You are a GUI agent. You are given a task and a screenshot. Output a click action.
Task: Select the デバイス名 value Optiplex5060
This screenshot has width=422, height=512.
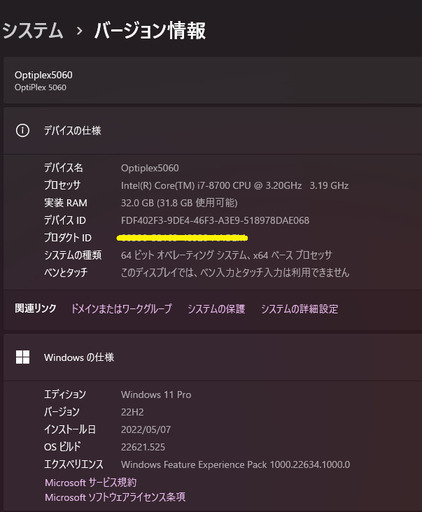tap(150, 168)
